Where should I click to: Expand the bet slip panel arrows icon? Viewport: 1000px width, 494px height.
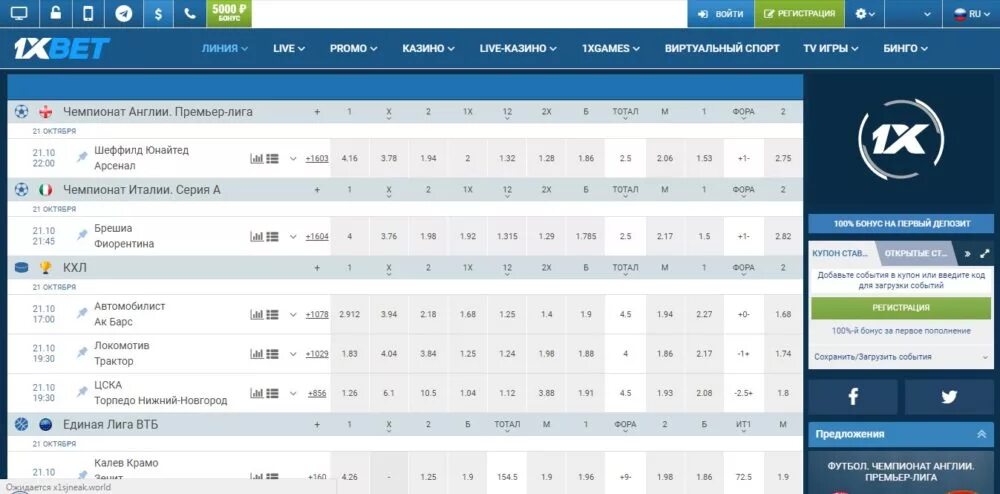[985, 253]
